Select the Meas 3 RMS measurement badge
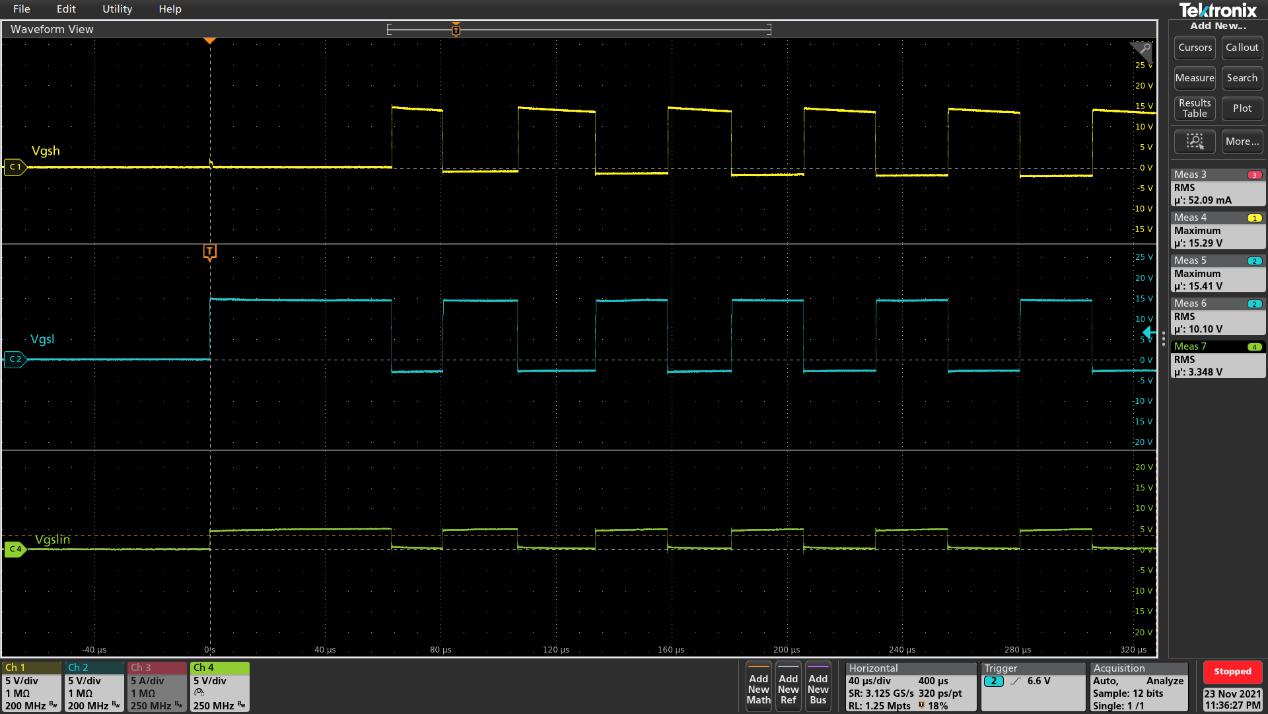Screen dimensions: 1268x714 [x=1217, y=187]
